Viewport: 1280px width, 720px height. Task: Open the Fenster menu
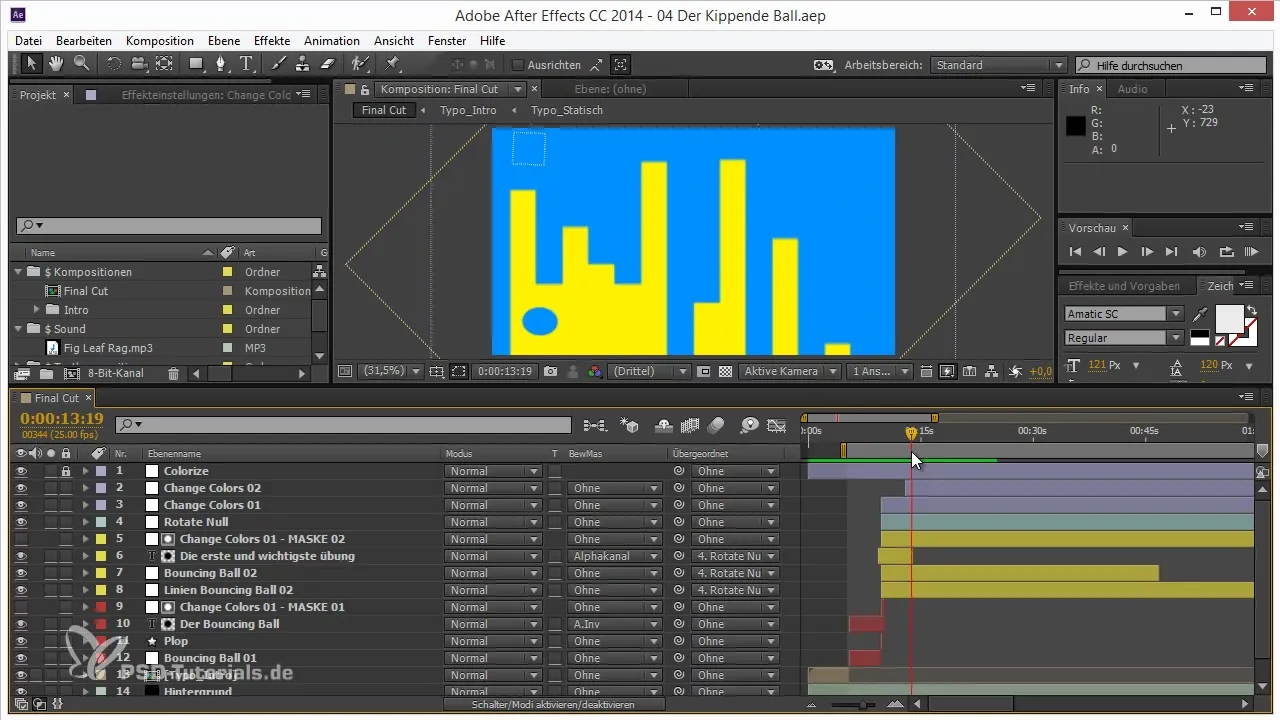(447, 41)
